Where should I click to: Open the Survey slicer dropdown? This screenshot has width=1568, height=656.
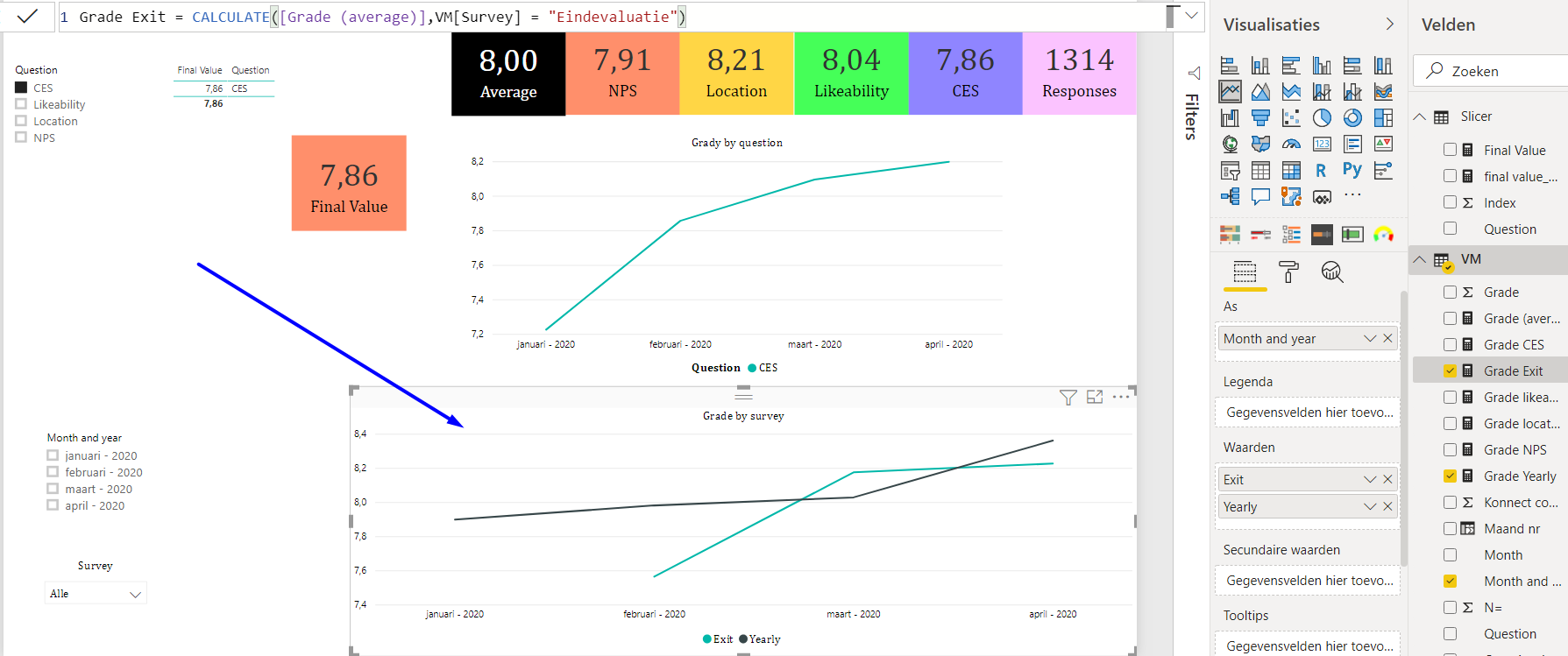(x=135, y=594)
